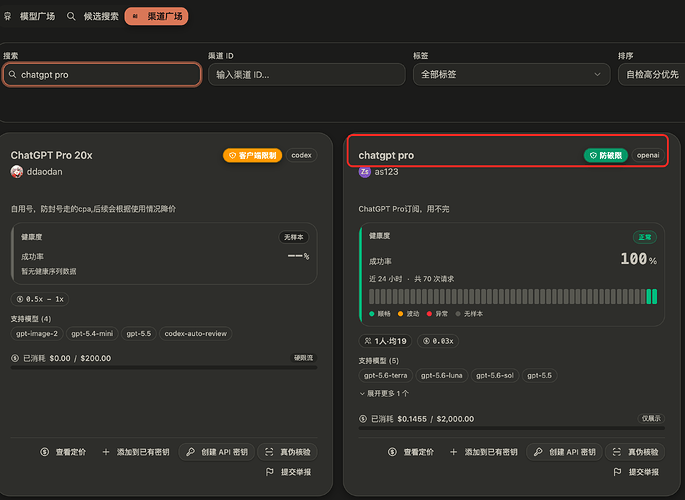
Task: Click the 异常 red legend dot
Action: (x=429, y=314)
